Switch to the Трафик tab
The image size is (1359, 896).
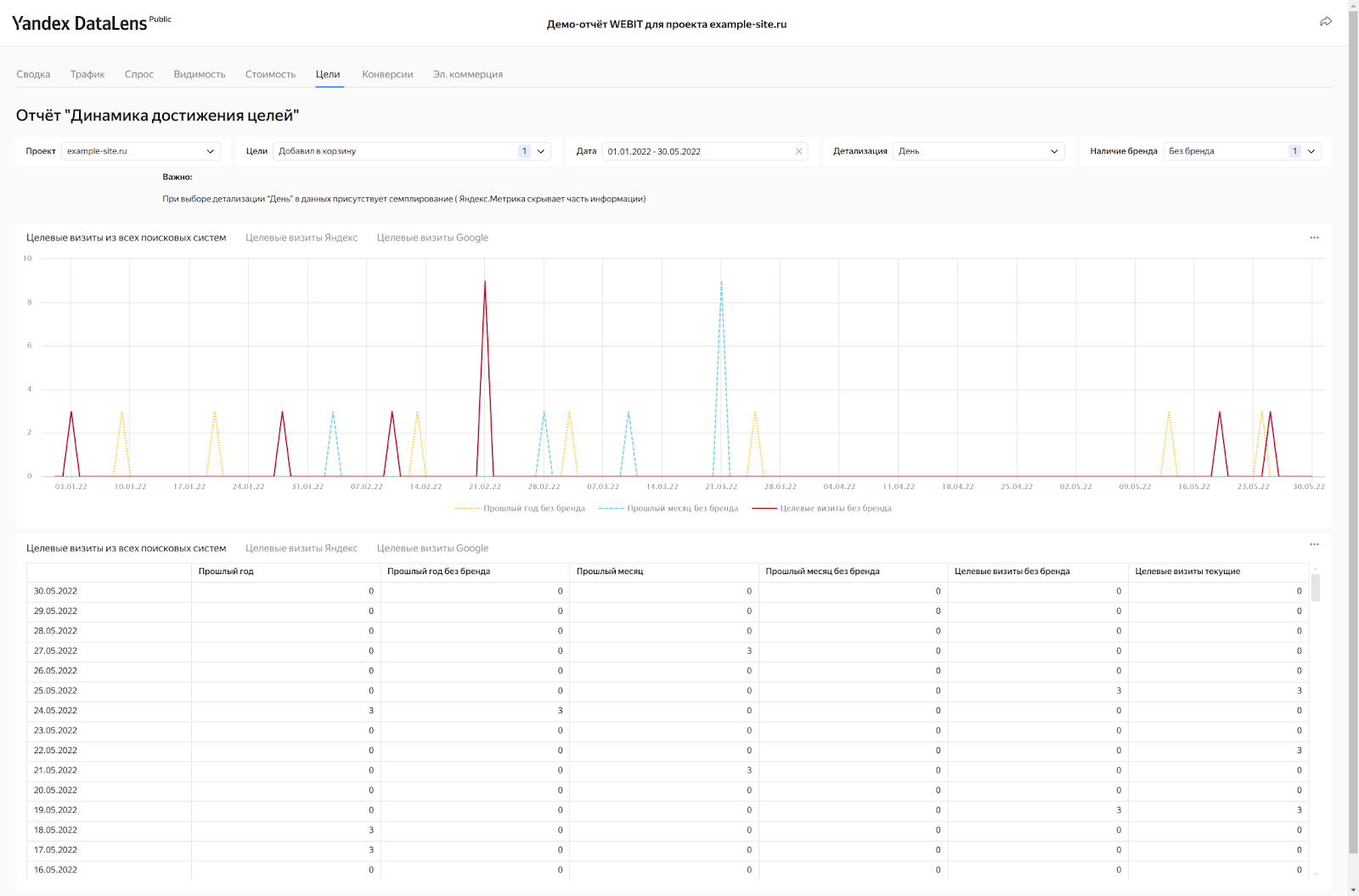[87, 75]
